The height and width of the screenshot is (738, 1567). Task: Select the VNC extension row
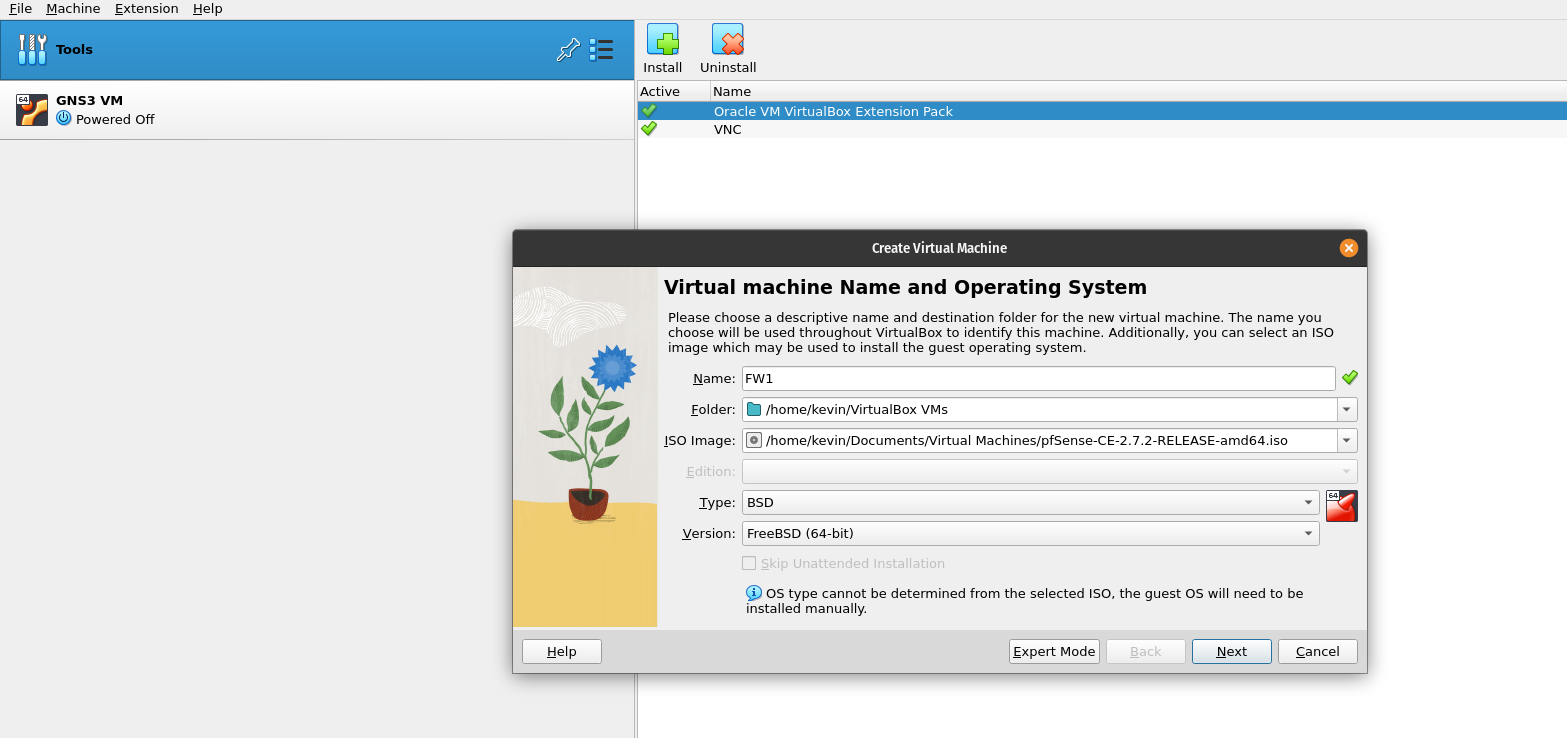pos(1102,129)
